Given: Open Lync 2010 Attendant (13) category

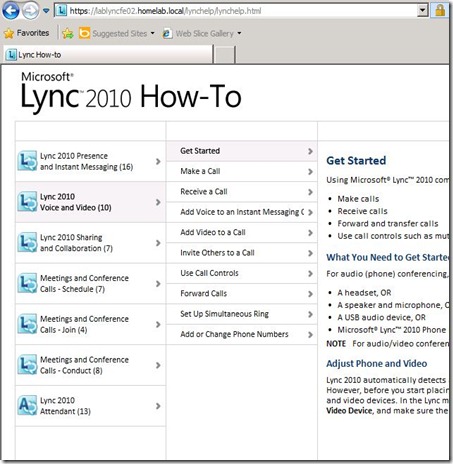Looking at the screenshot, I should (x=91, y=406).
